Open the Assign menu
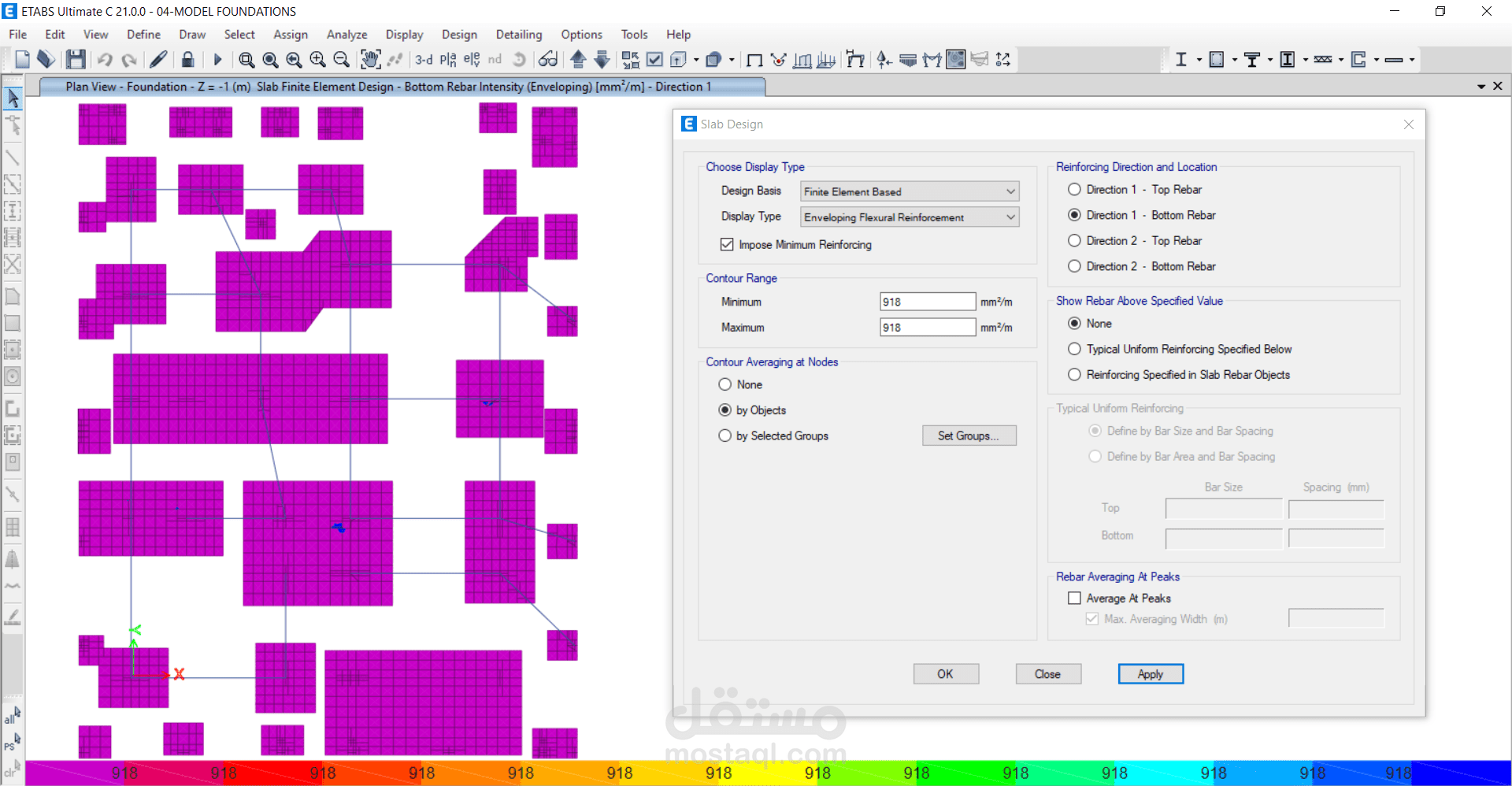This screenshot has height=786, width=1512. pos(291,35)
